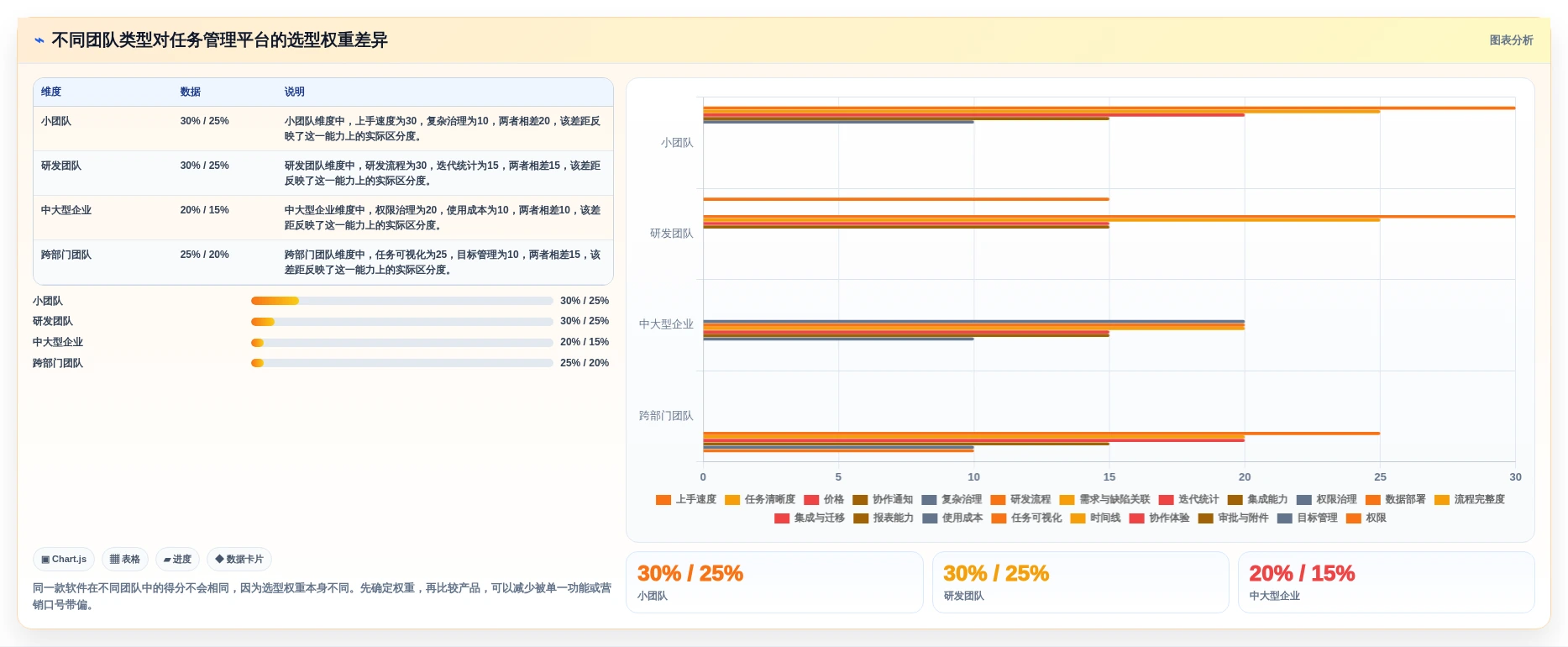Hide the 时间线 legend series
The image size is (1568, 647).
coord(1095,518)
